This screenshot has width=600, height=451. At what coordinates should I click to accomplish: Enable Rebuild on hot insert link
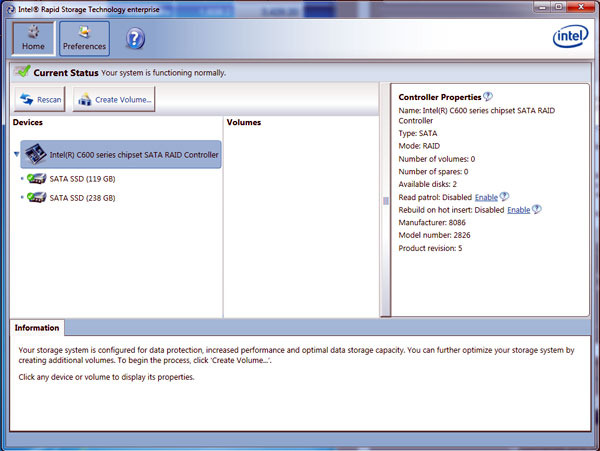point(518,210)
